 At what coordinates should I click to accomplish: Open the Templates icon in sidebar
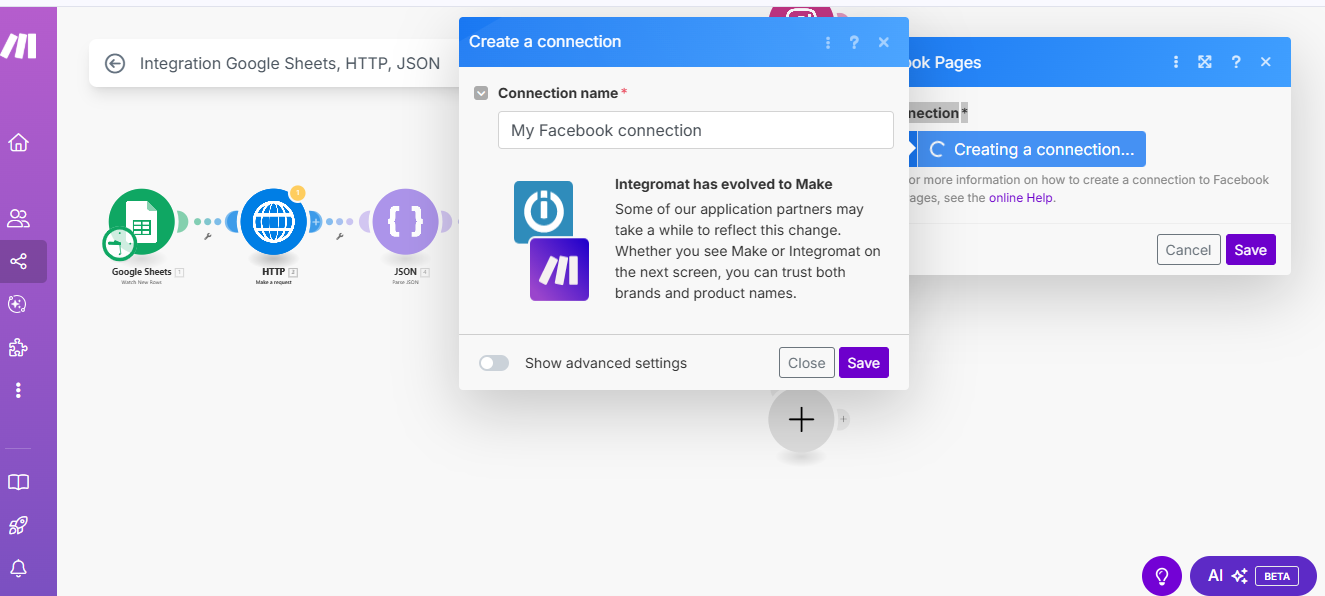17,304
